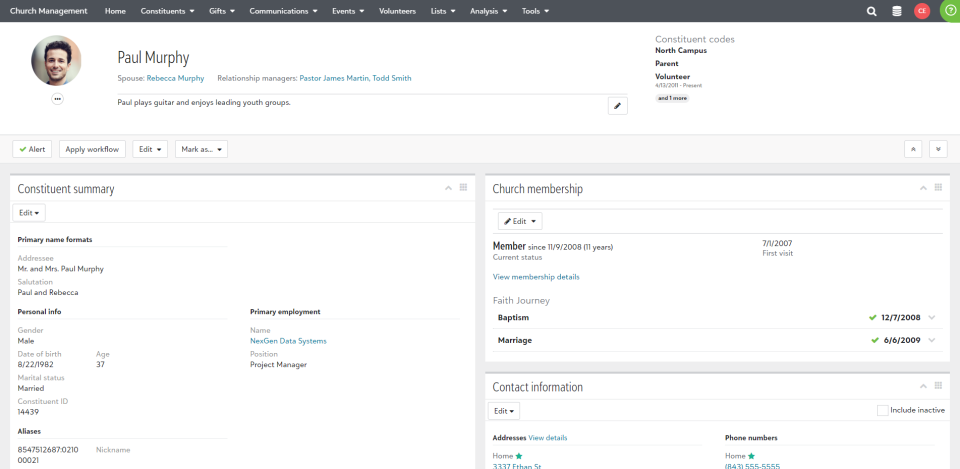
Task: Open the search magnifier icon
Action: 872,11
